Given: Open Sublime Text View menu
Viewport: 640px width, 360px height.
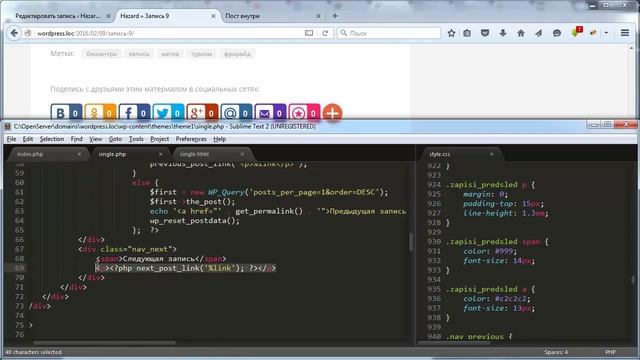Looking at the screenshot, I should click(x=96, y=139).
